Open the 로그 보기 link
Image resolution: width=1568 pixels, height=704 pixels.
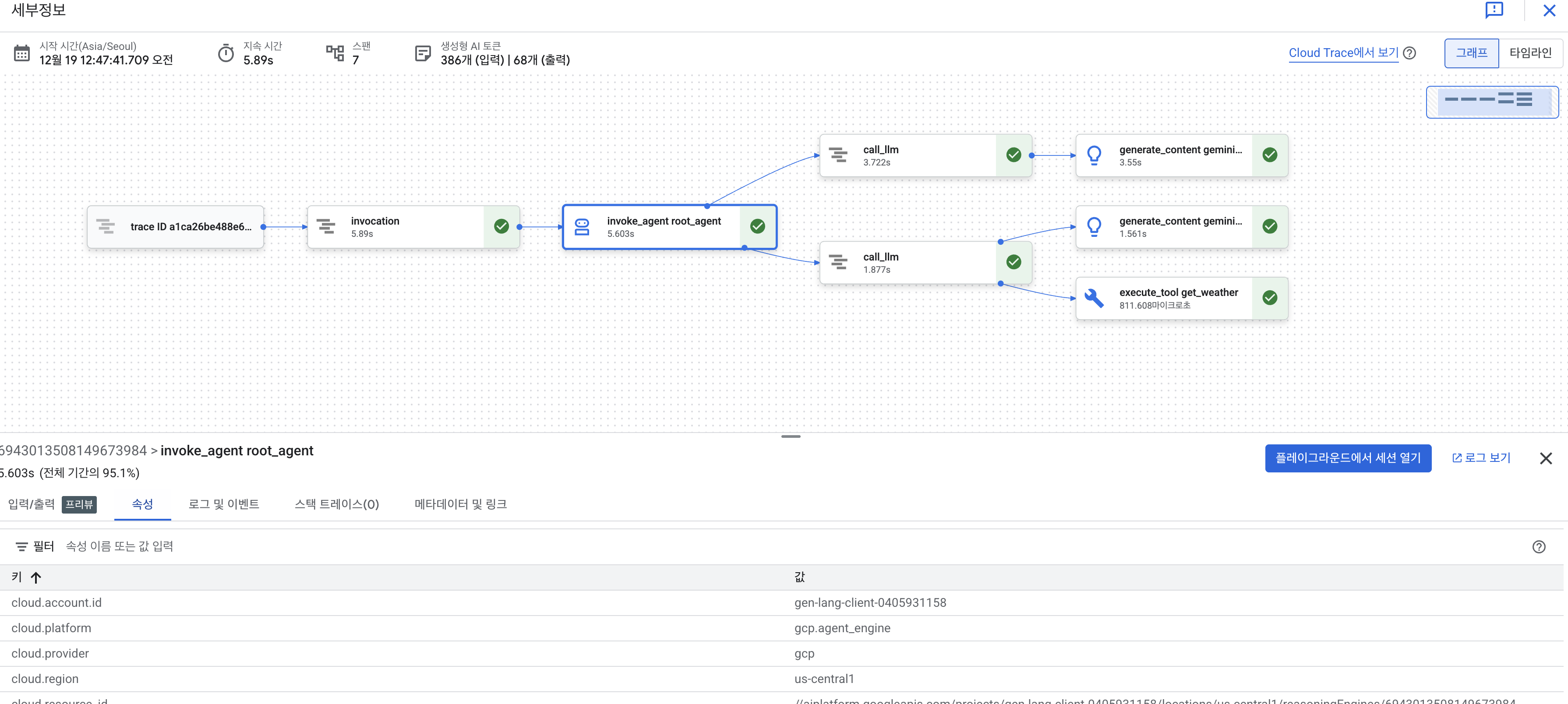pyautogui.click(x=1481, y=458)
